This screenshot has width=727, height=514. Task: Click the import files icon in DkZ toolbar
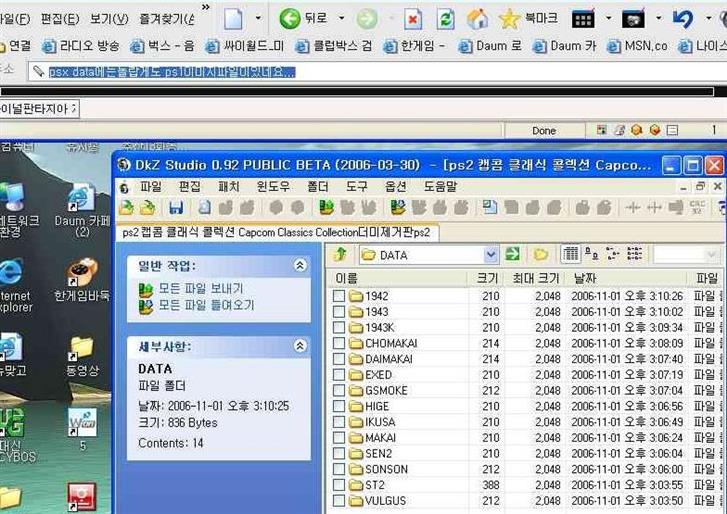pyautogui.click(x=398, y=207)
